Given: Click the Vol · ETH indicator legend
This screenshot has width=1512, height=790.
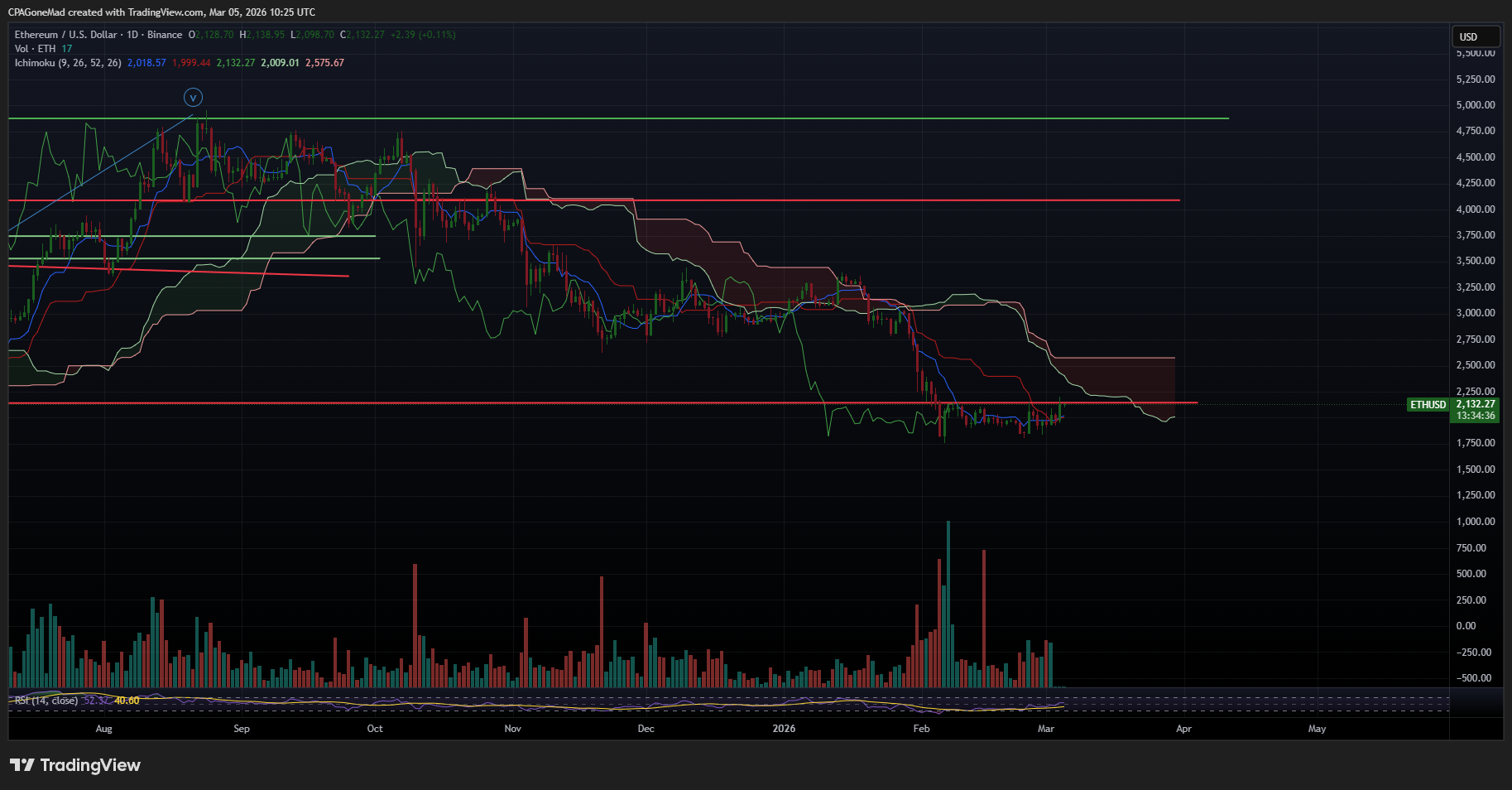Looking at the screenshot, I should pos(35,48).
